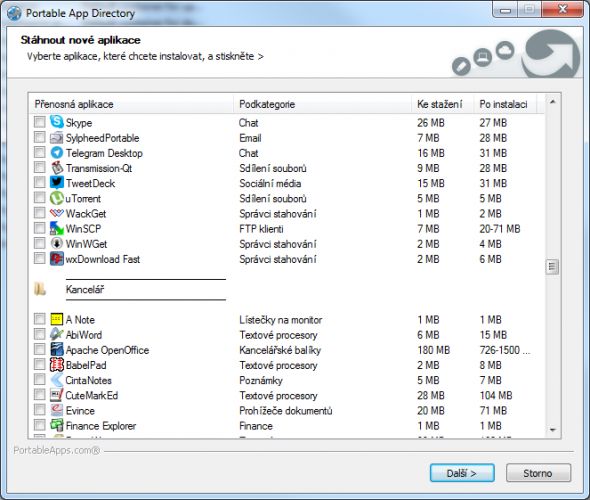The width and height of the screenshot is (590, 500).
Task: Click the Apache OpenOffice icon
Action: [56, 350]
